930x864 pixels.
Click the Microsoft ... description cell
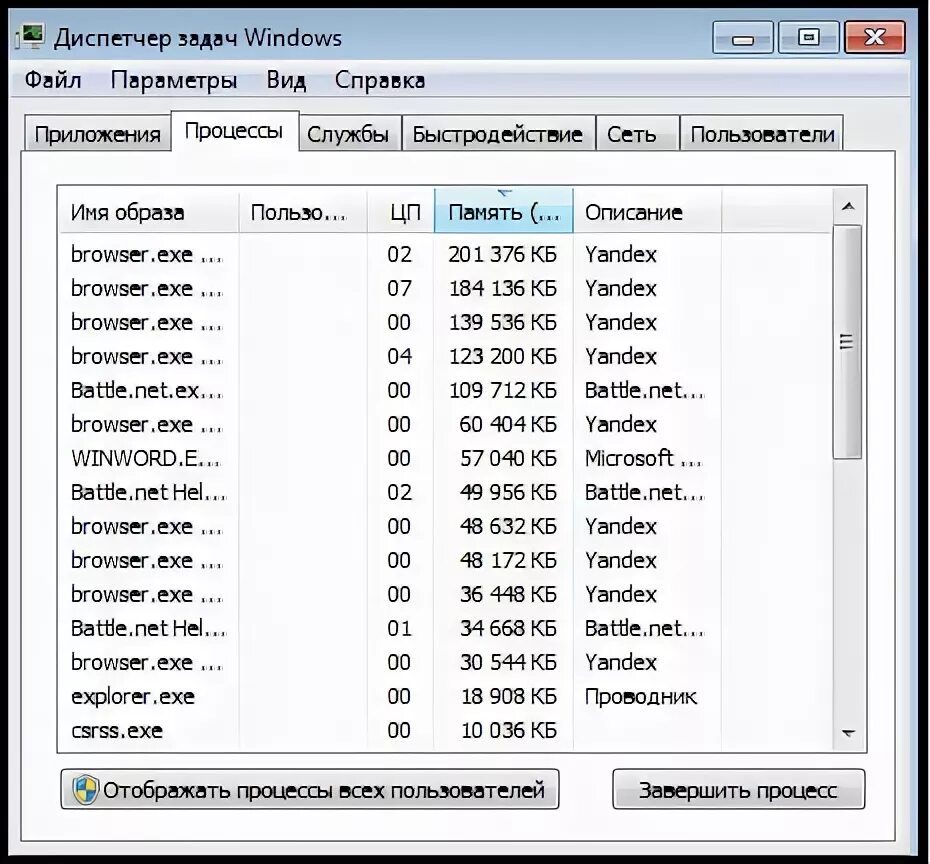pos(643,458)
